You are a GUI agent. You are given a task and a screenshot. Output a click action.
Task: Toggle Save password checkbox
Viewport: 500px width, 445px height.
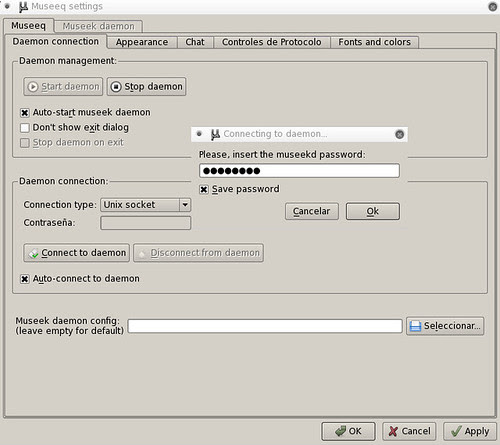[204, 189]
